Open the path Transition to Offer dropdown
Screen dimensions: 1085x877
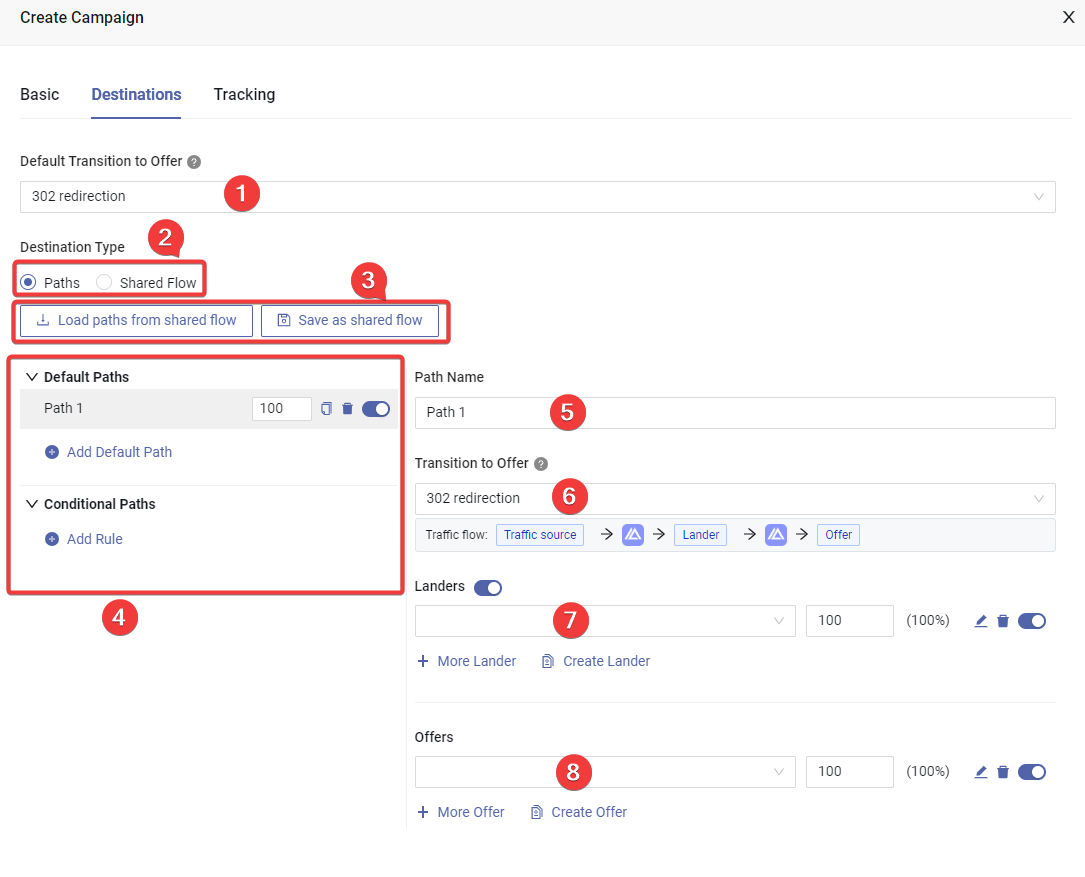click(735, 498)
